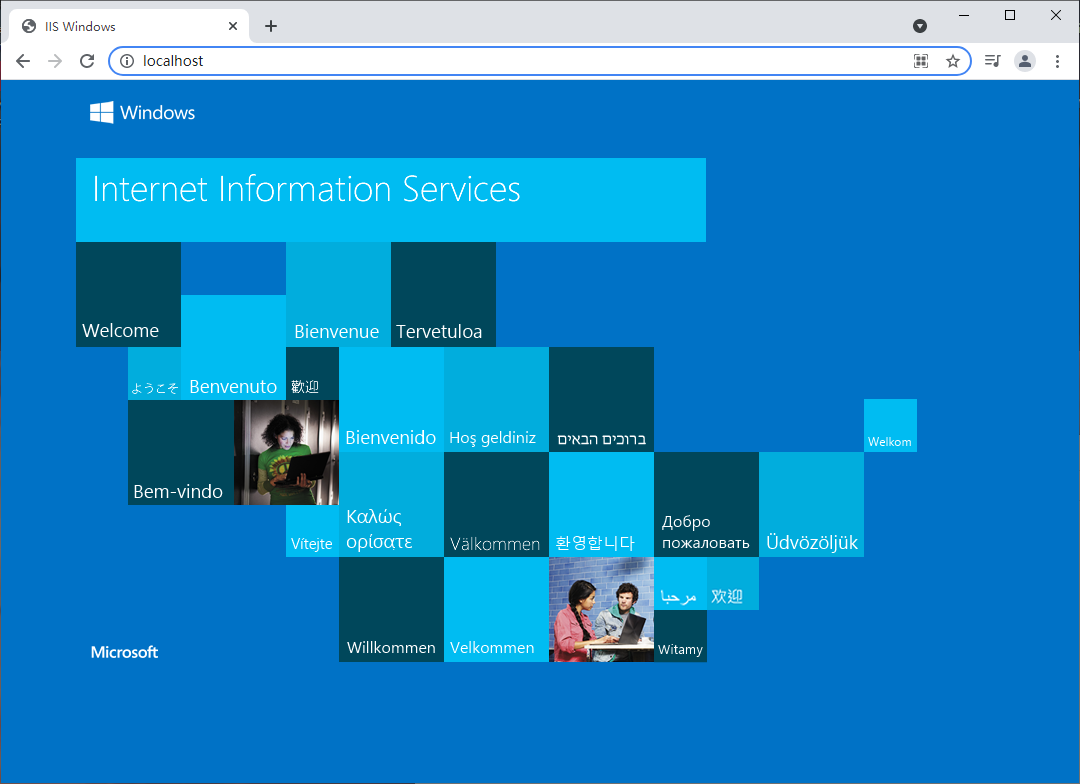
Task: Minimize the Chrome window
Action: (x=964, y=15)
